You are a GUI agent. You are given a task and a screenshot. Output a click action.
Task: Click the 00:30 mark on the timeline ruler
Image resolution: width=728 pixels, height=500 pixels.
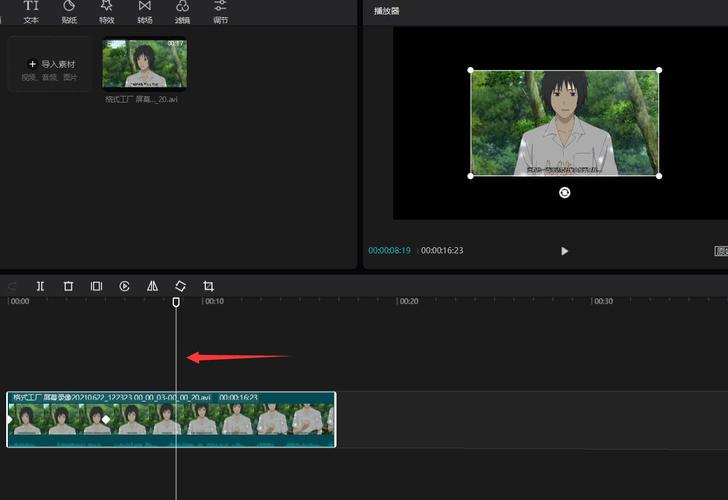coord(603,301)
